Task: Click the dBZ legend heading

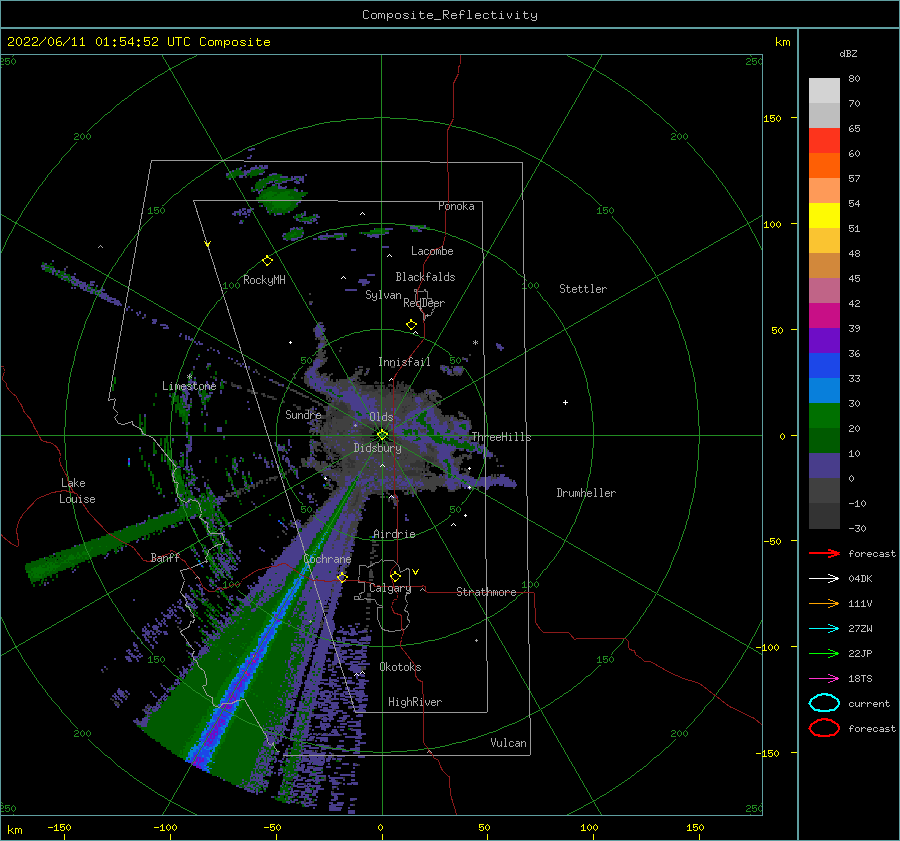Action: (x=848, y=53)
